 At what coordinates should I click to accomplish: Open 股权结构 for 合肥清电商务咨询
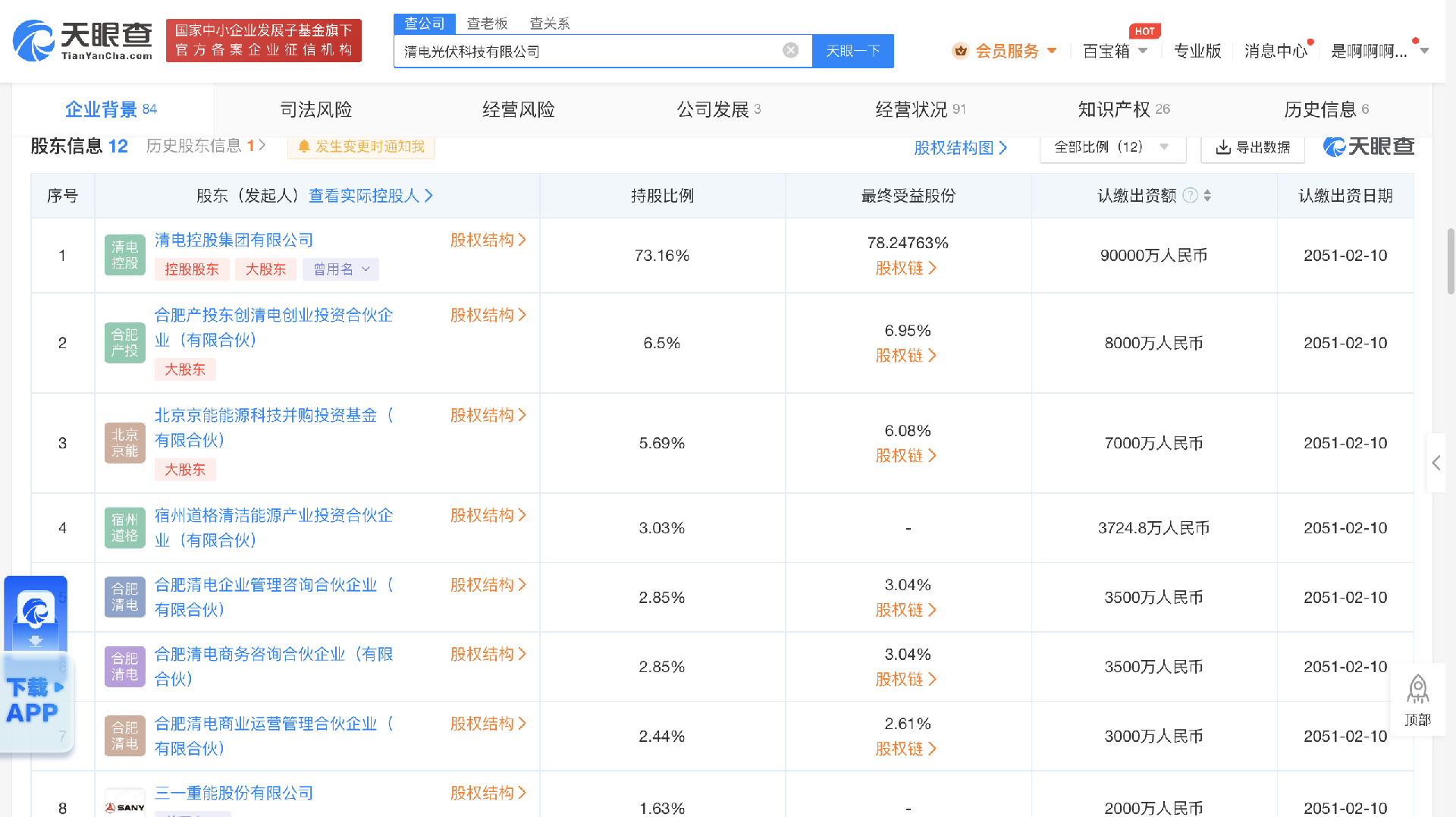[488, 654]
